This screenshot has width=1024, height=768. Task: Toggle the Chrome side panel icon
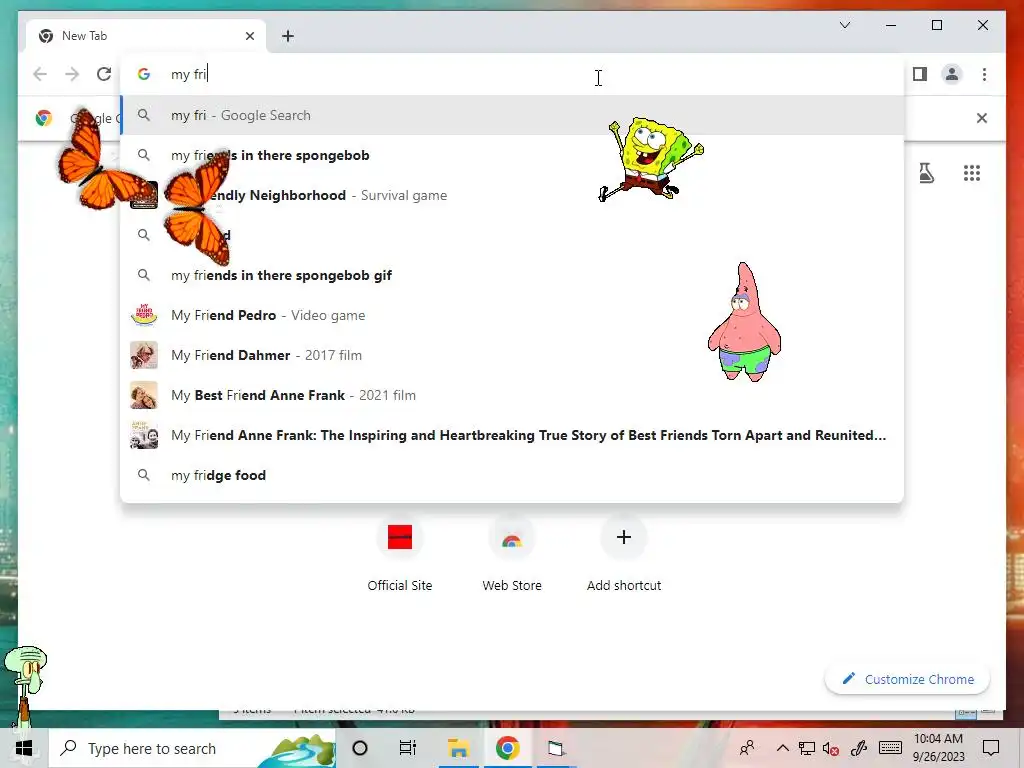pos(920,74)
